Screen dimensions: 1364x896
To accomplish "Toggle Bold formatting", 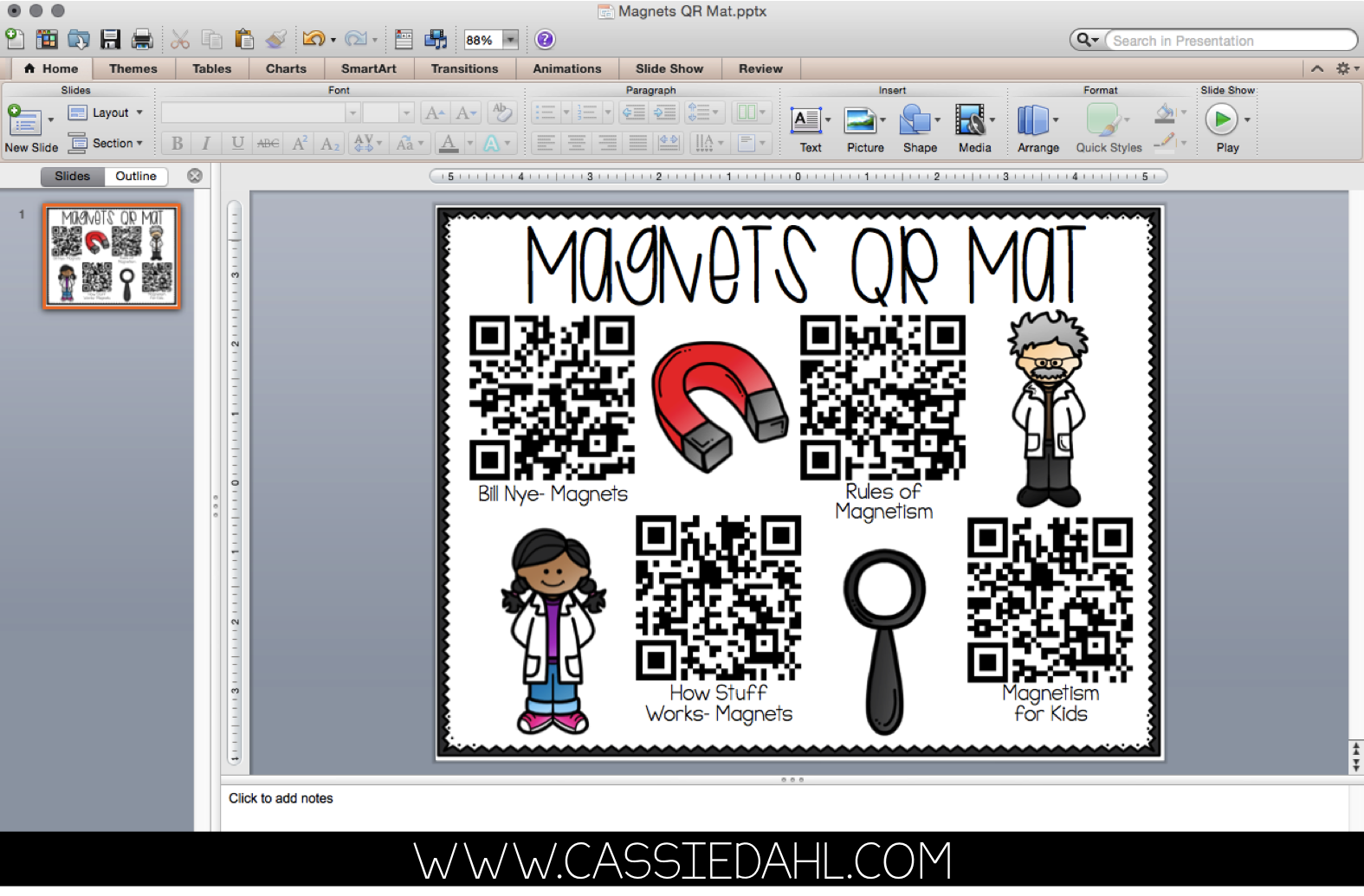I will pyautogui.click(x=178, y=143).
